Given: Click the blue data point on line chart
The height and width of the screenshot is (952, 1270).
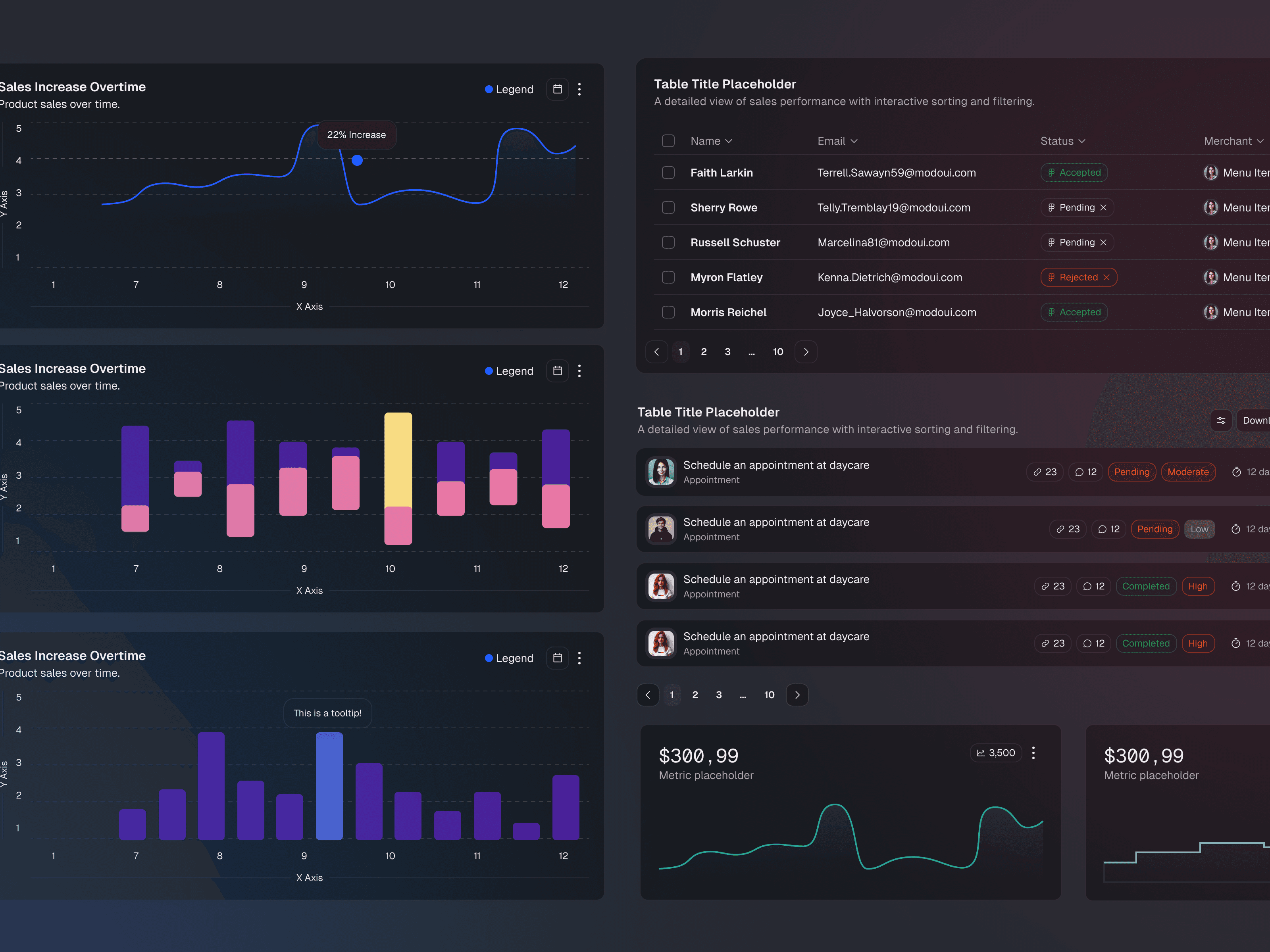Looking at the screenshot, I should click(x=357, y=160).
